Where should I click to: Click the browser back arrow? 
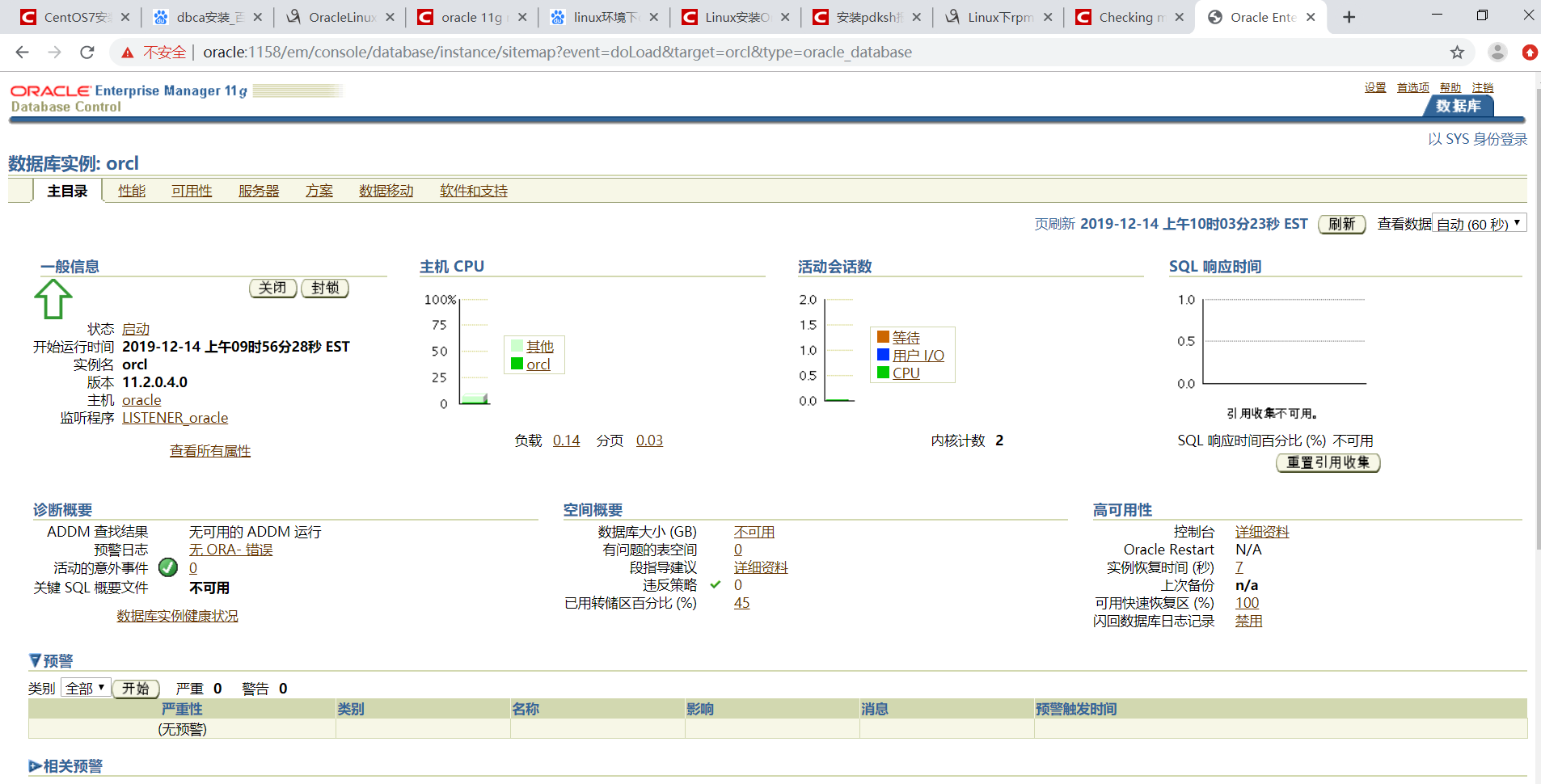coord(22,53)
